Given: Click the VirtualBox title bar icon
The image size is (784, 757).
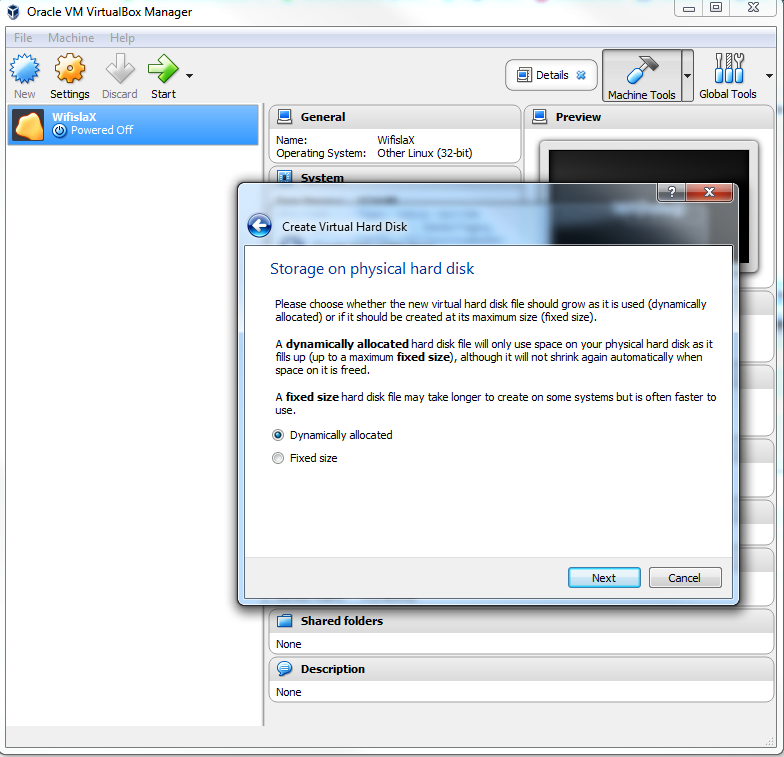Looking at the screenshot, I should pos(14,12).
